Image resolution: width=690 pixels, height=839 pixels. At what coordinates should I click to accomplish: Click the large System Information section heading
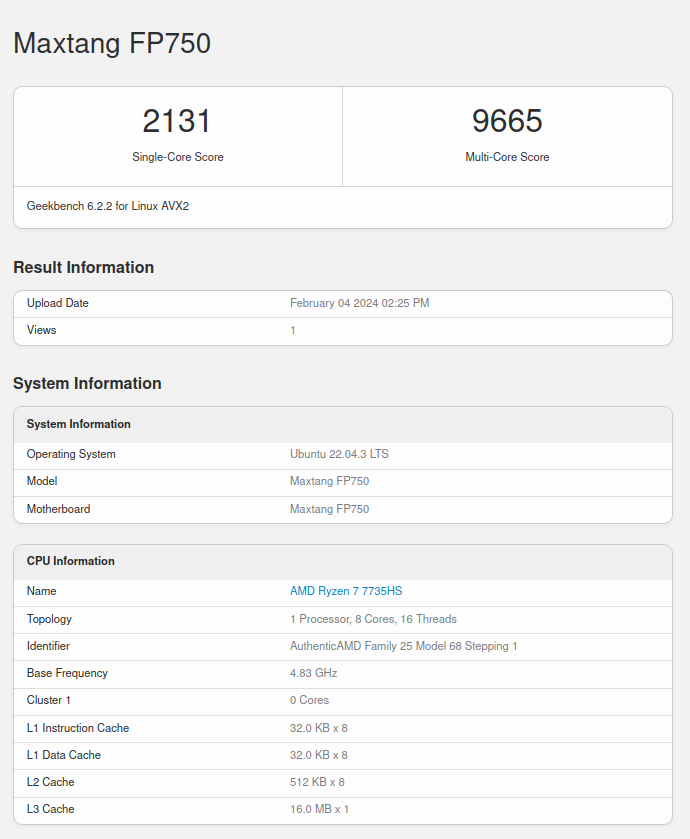[x=87, y=383]
